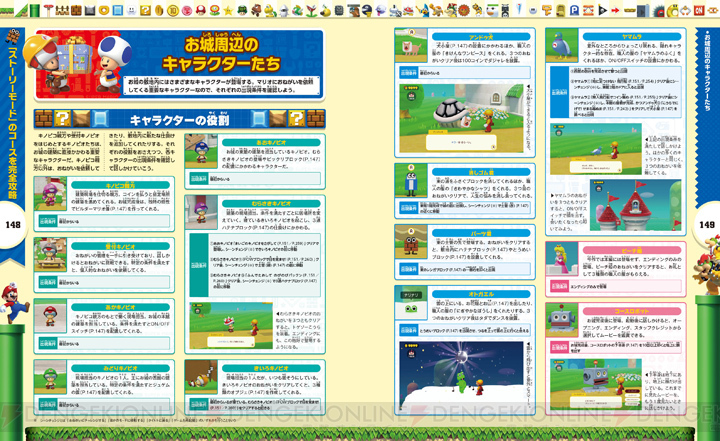Viewport: 720px width, 441px height.
Task: Click the Chain Chomp icon
Action: (367, 10)
